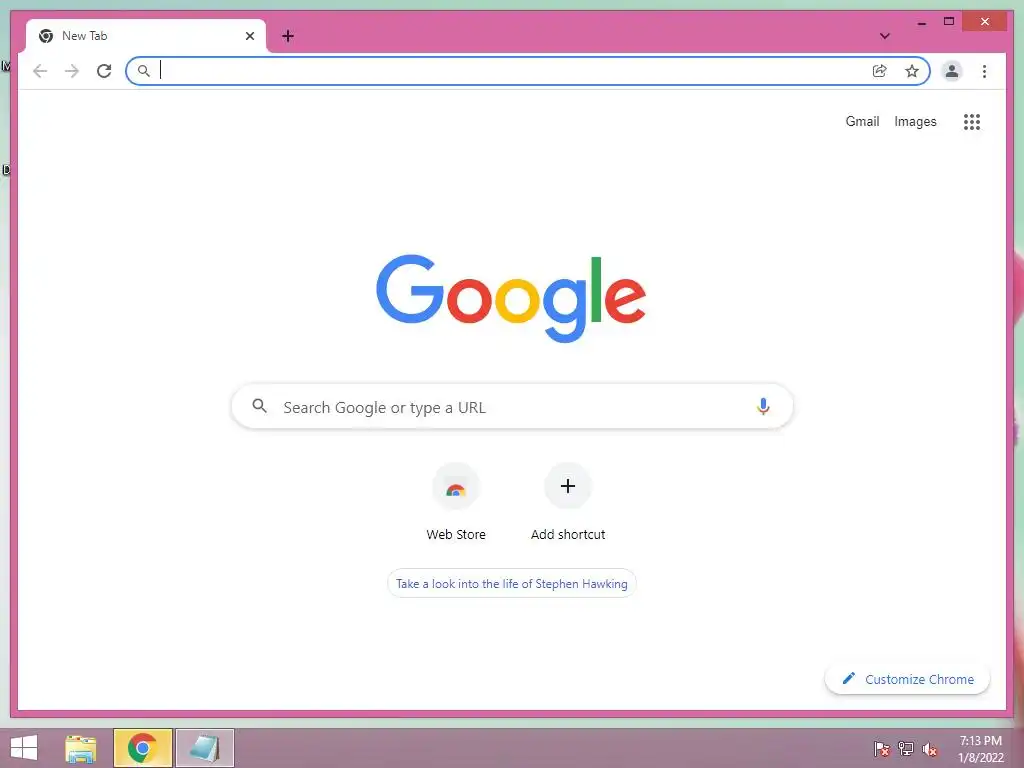
Task: Open the Google apps grid
Action: click(972, 121)
